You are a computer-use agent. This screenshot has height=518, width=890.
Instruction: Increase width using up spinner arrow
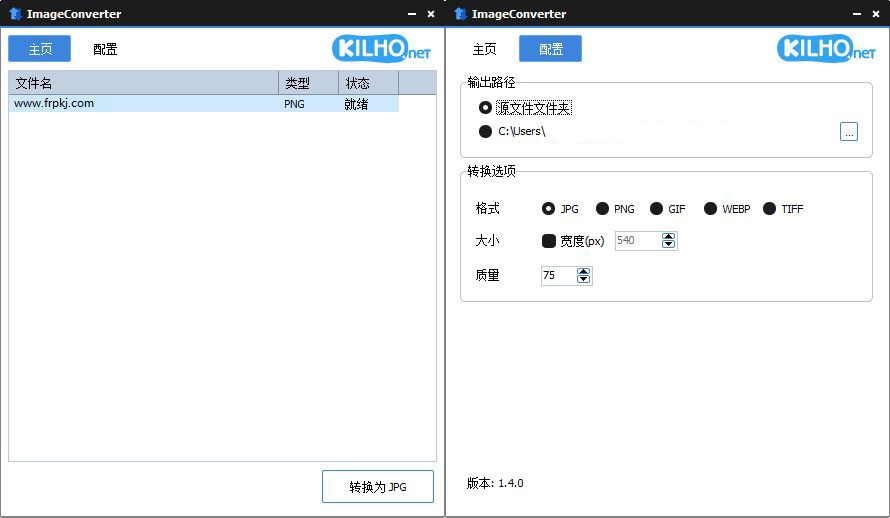click(x=669, y=237)
